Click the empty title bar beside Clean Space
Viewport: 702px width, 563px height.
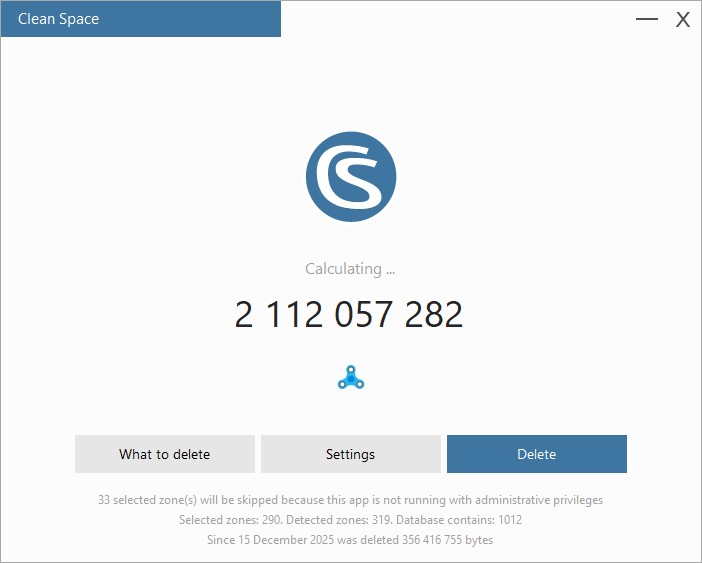point(457,19)
